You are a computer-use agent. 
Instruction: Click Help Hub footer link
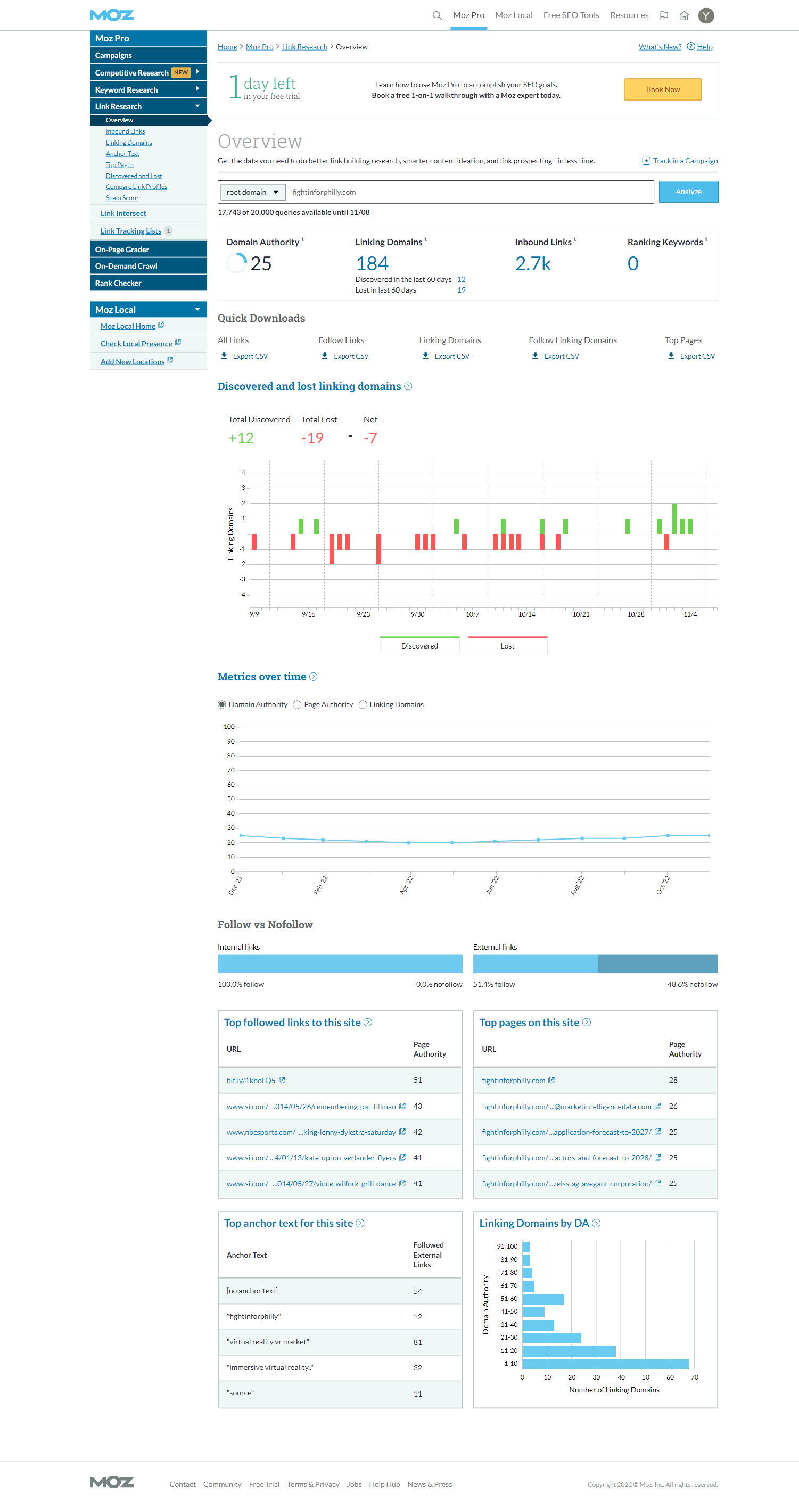(x=384, y=1484)
